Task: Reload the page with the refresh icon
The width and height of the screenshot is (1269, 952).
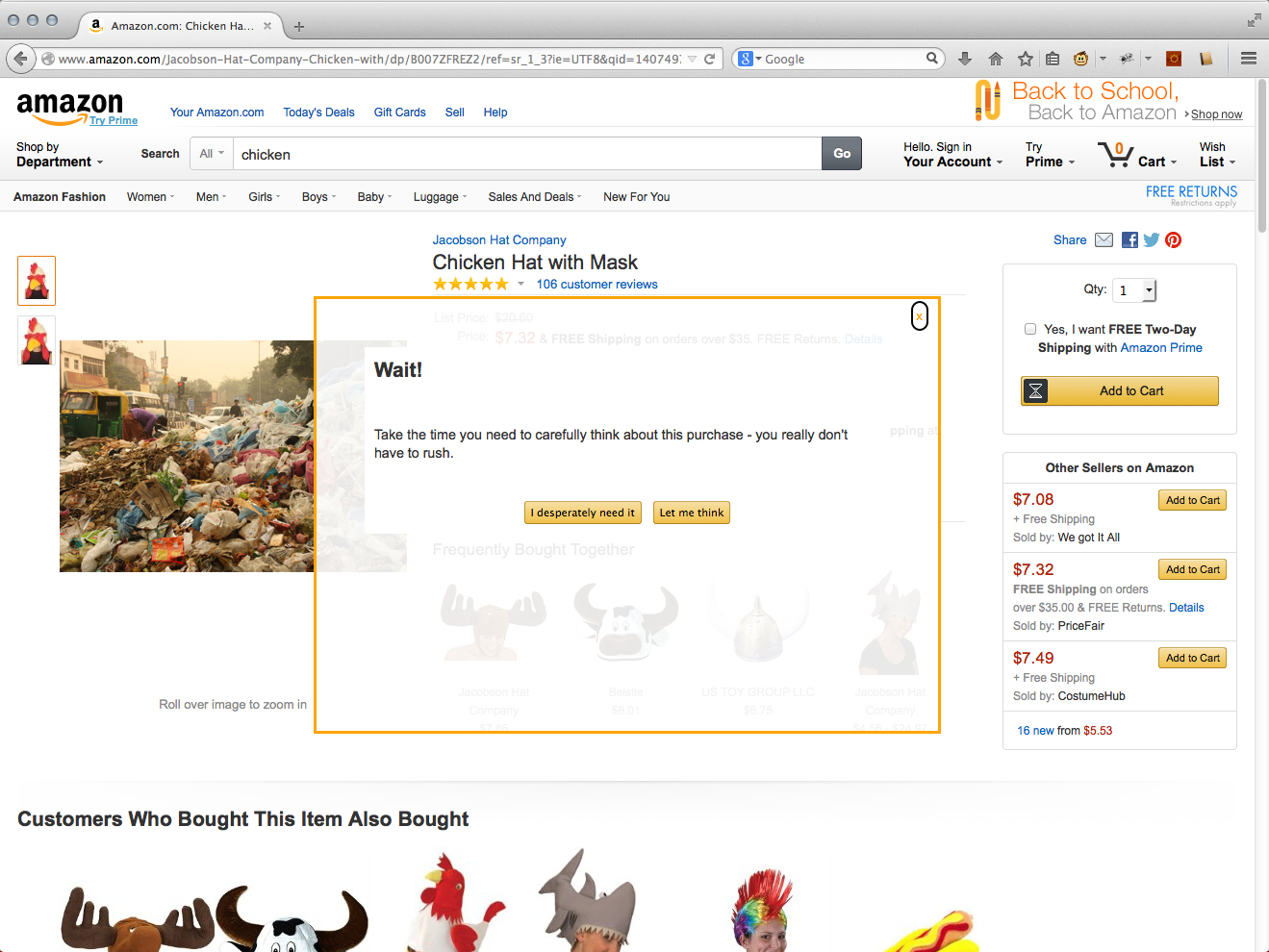Action: (x=710, y=59)
